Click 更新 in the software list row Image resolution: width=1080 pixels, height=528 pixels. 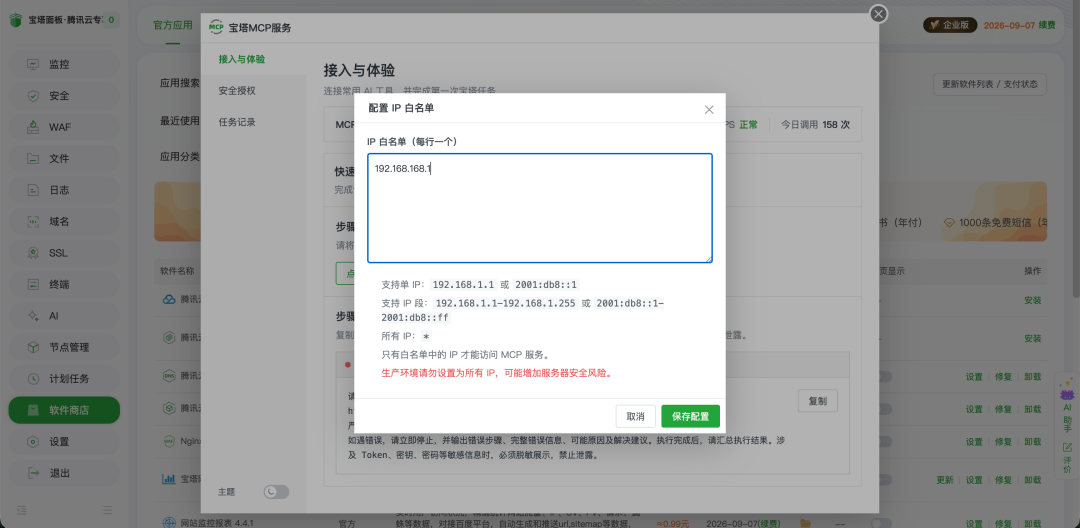(x=945, y=480)
